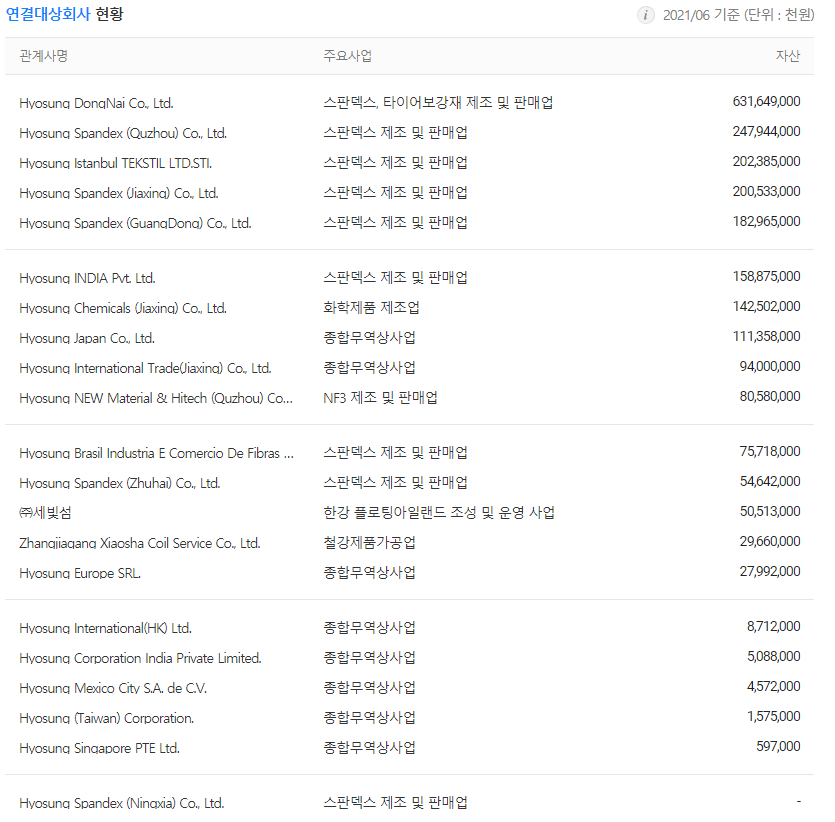
Task: Select Hyosung DongNai Co., Ltd. row name
Action: (96, 103)
